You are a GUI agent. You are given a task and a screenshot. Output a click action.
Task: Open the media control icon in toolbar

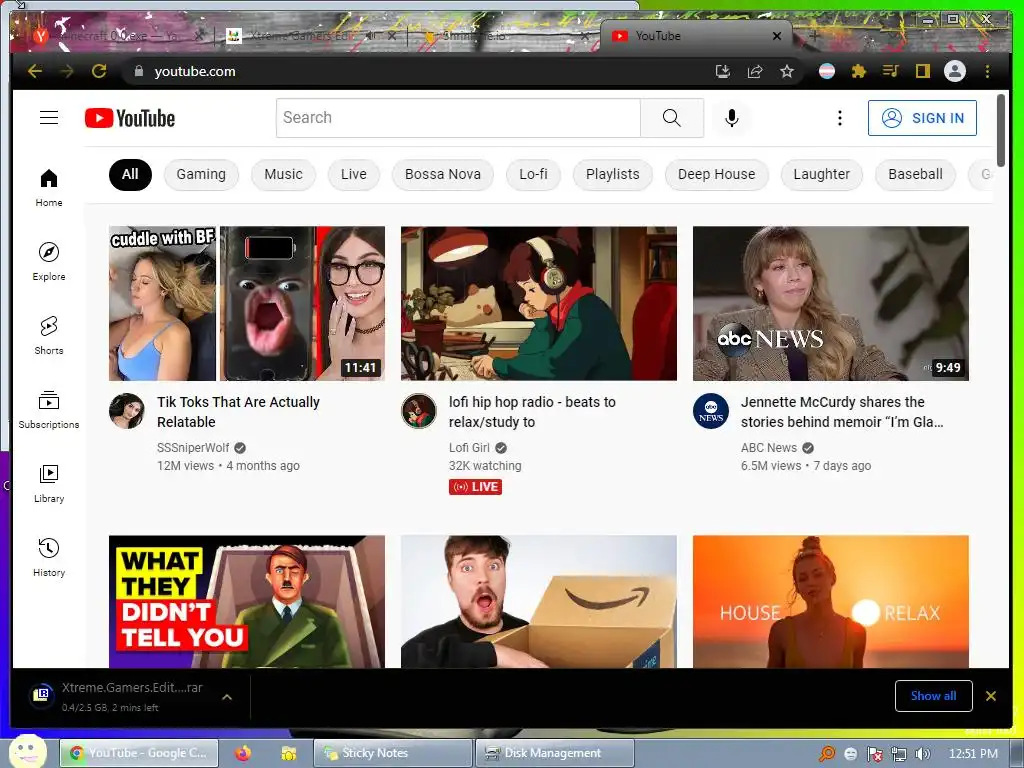tap(891, 71)
